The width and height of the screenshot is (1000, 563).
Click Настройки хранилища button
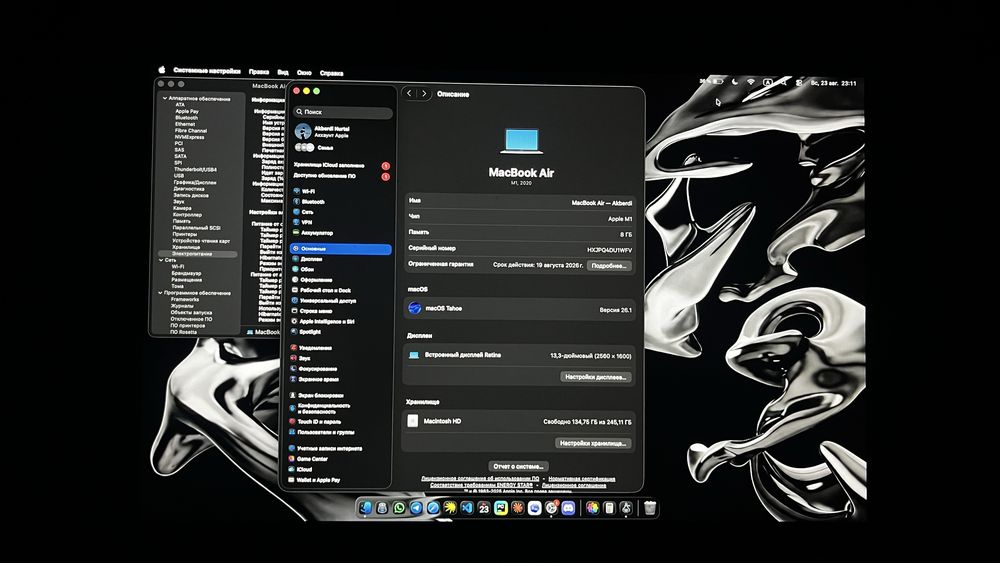(592, 442)
